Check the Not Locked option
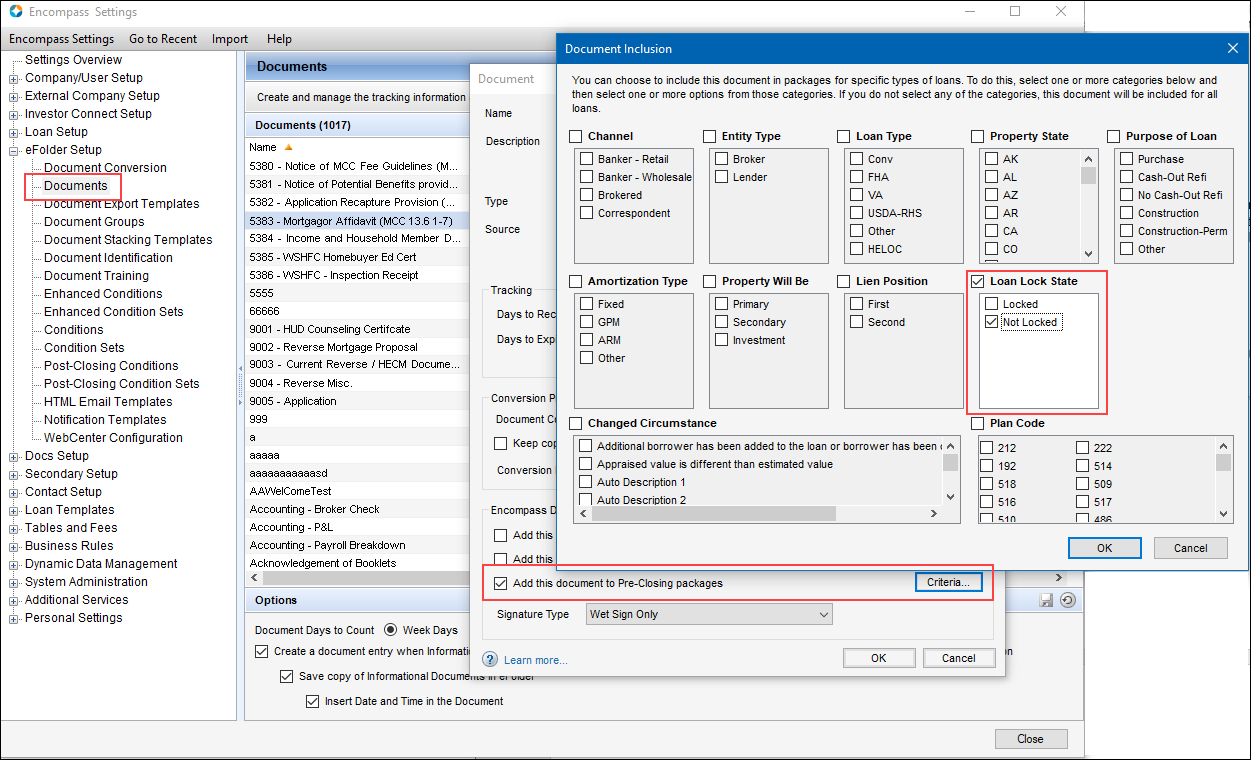Viewport: 1251px width, 760px height. pos(992,322)
